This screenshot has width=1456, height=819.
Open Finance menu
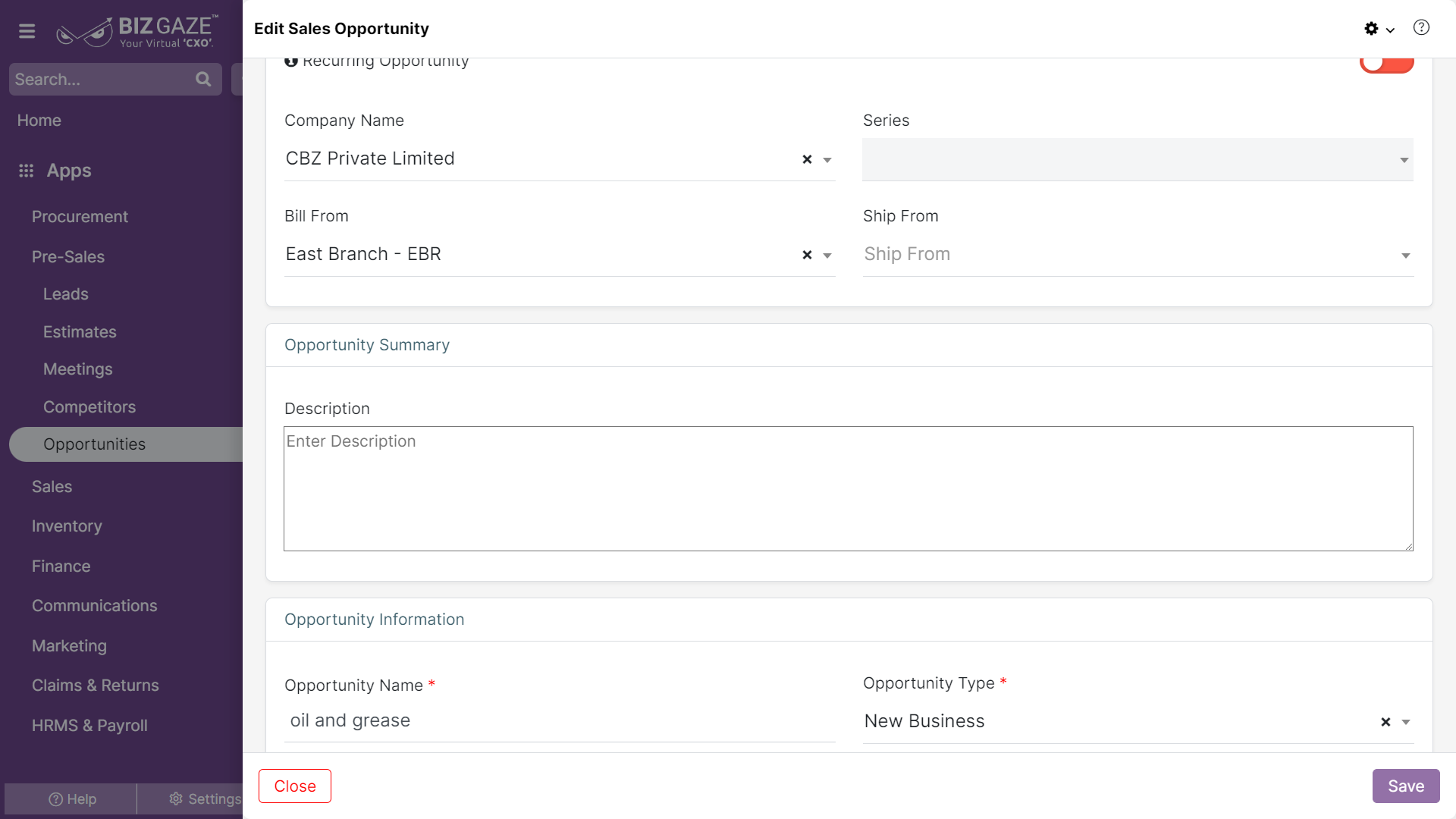[61, 566]
